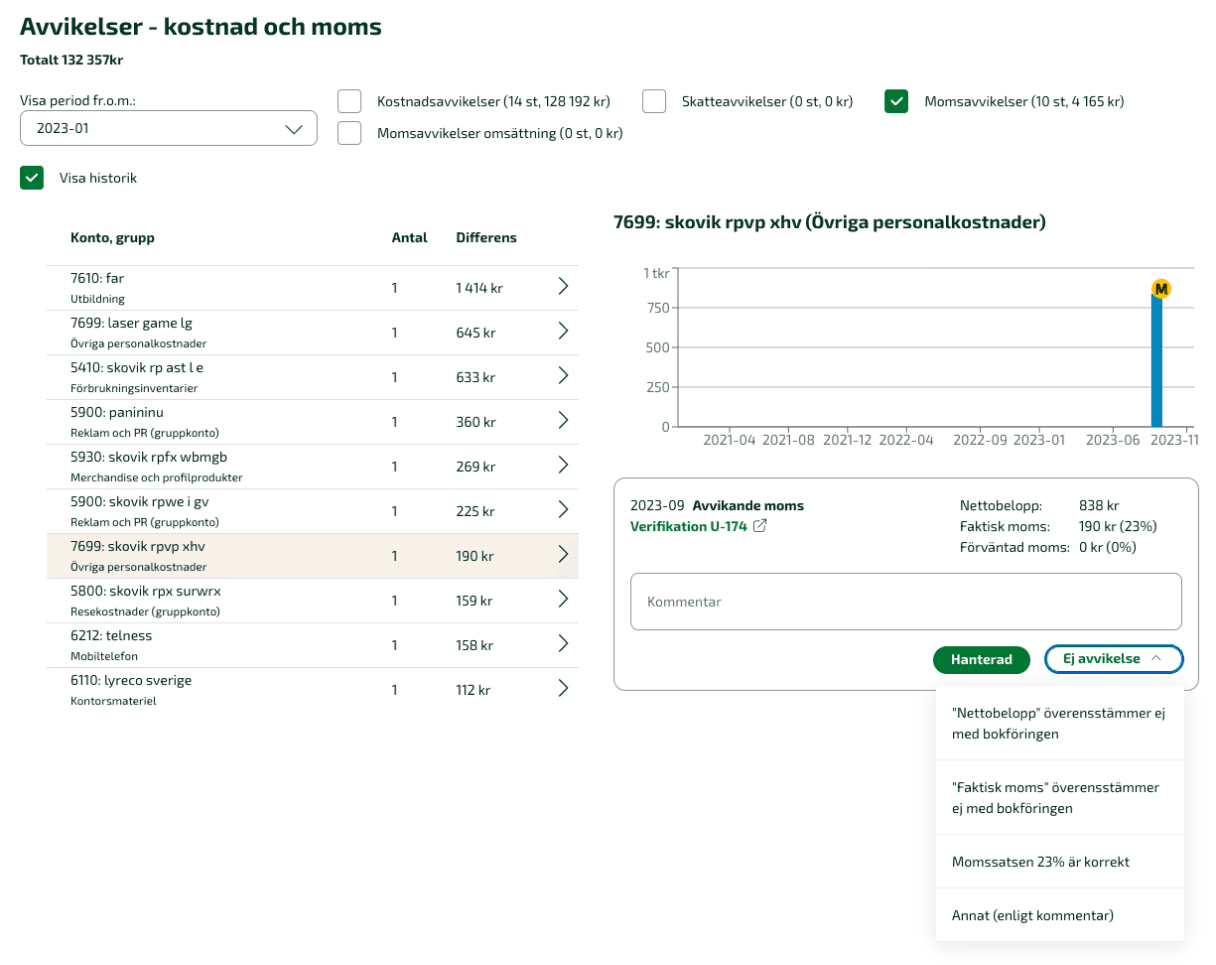Collapse the Ej avvikelse dropdown button
The image size is (1216, 965).
[x=1114, y=659]
